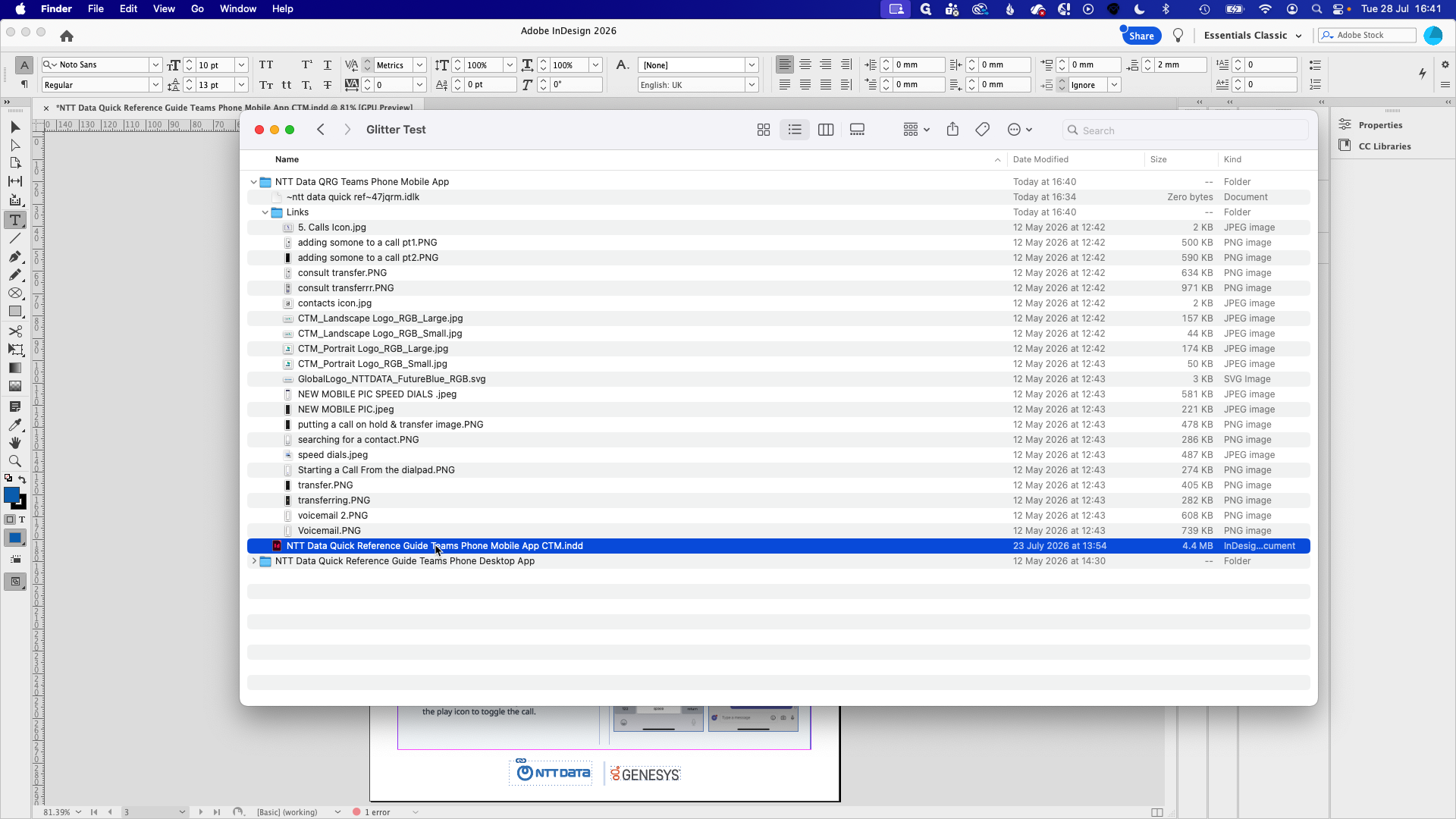
Task: Activate the Hand tool
Action: (15, 443)
